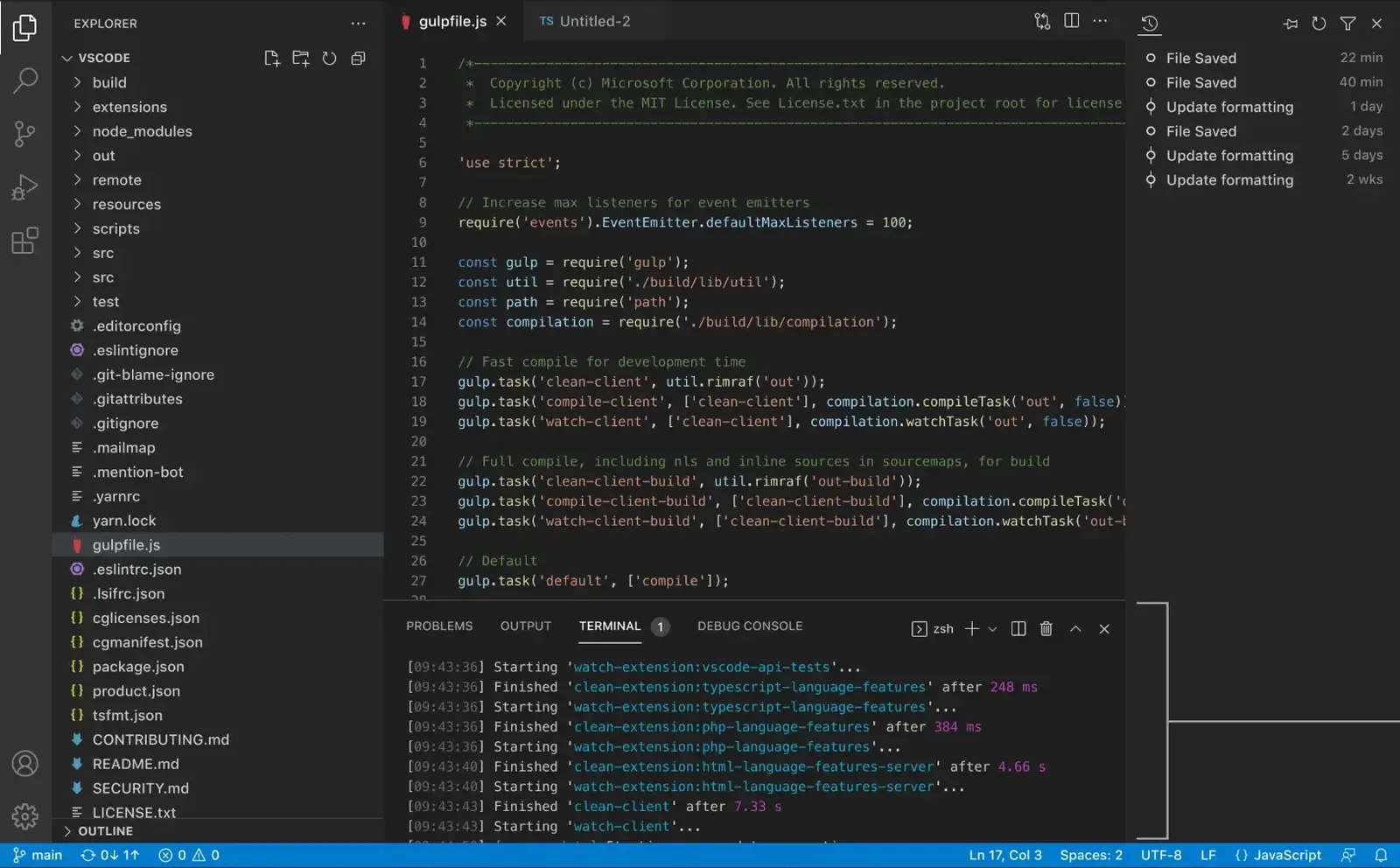This screenshot has height=868, width=1400.
Task: Collapse all folders in Explorer
Action: [358, 59]
